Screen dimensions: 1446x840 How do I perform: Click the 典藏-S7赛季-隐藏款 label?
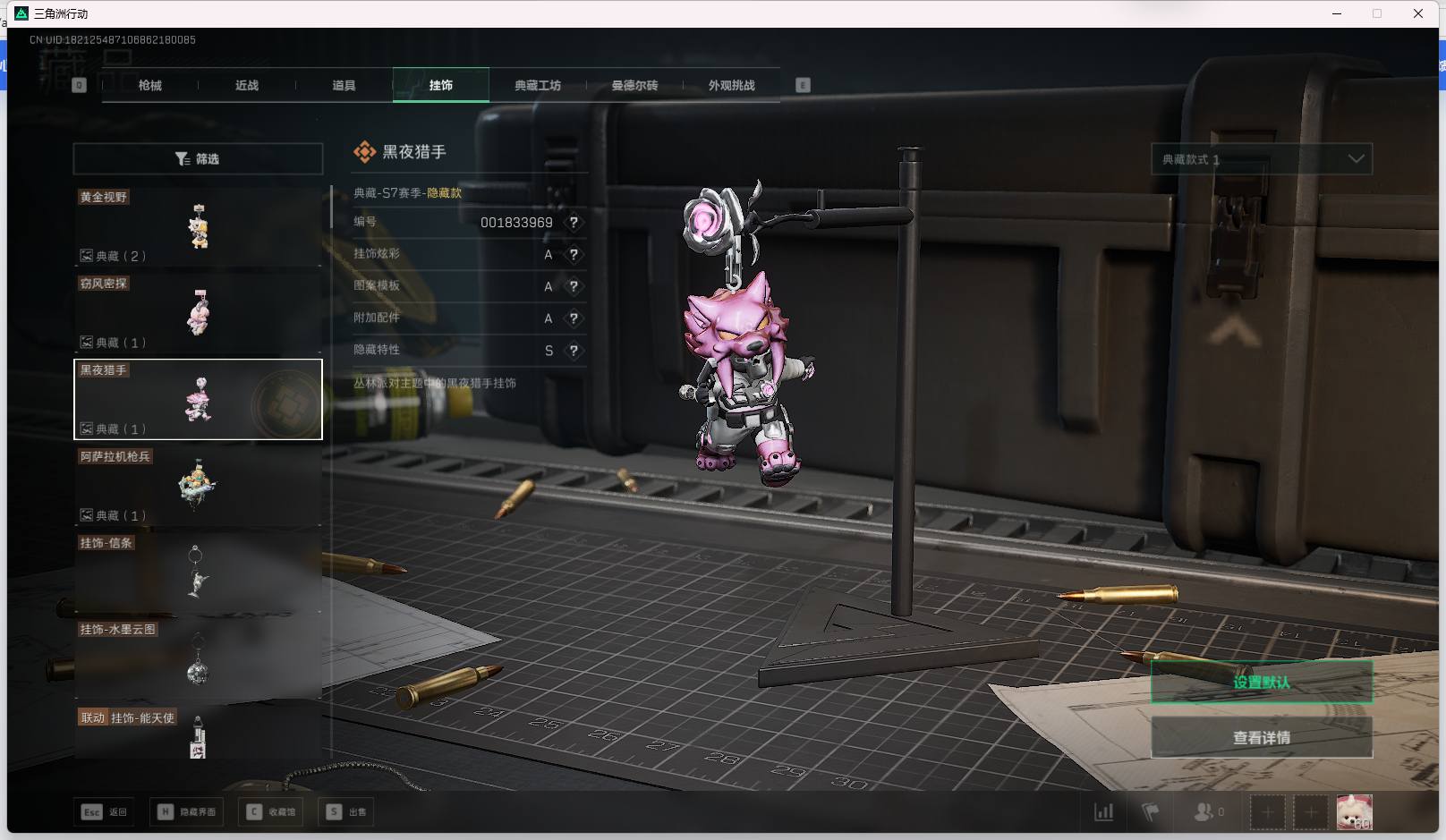click(x=408, y=193)
